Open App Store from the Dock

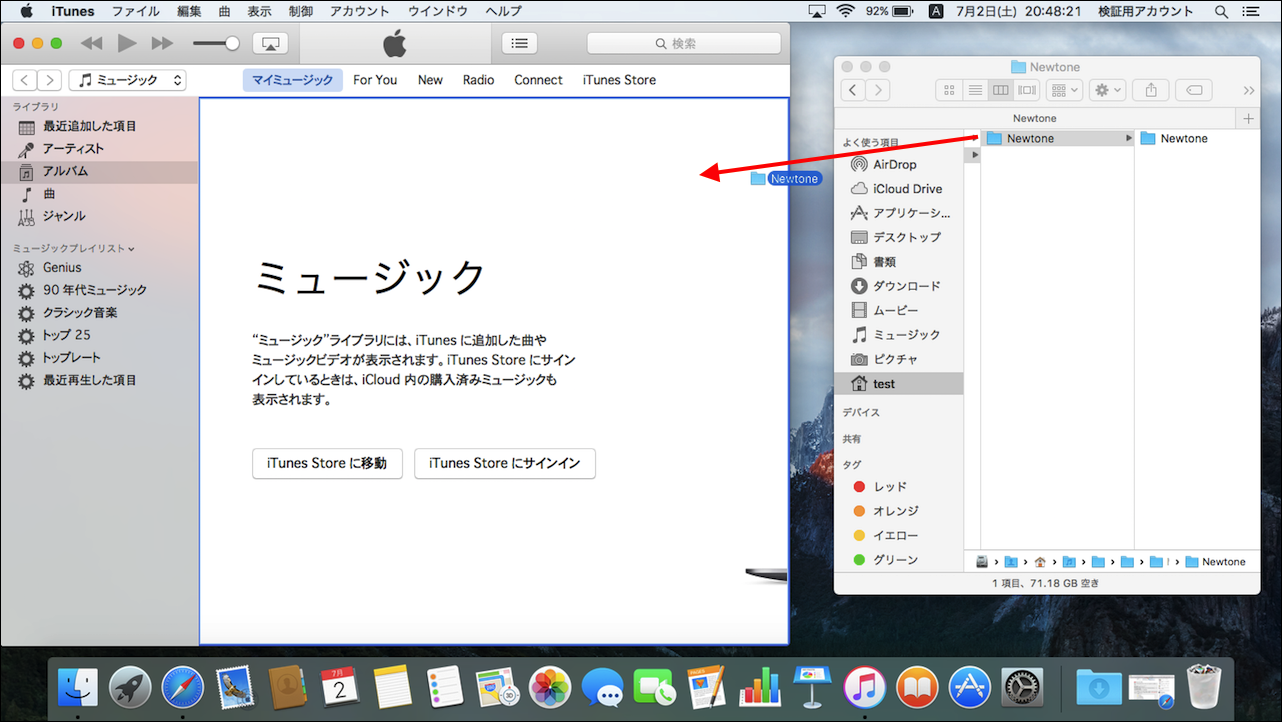tap(969, 687)
